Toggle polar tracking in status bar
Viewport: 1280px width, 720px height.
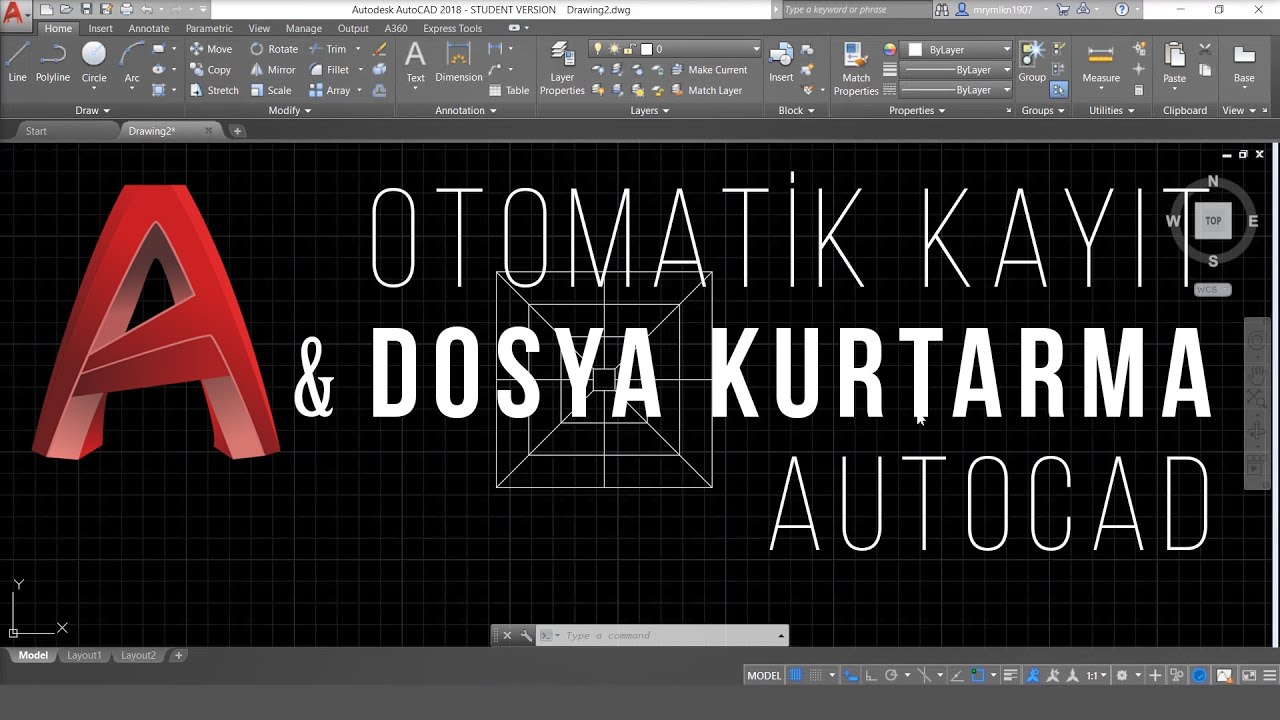891,675
